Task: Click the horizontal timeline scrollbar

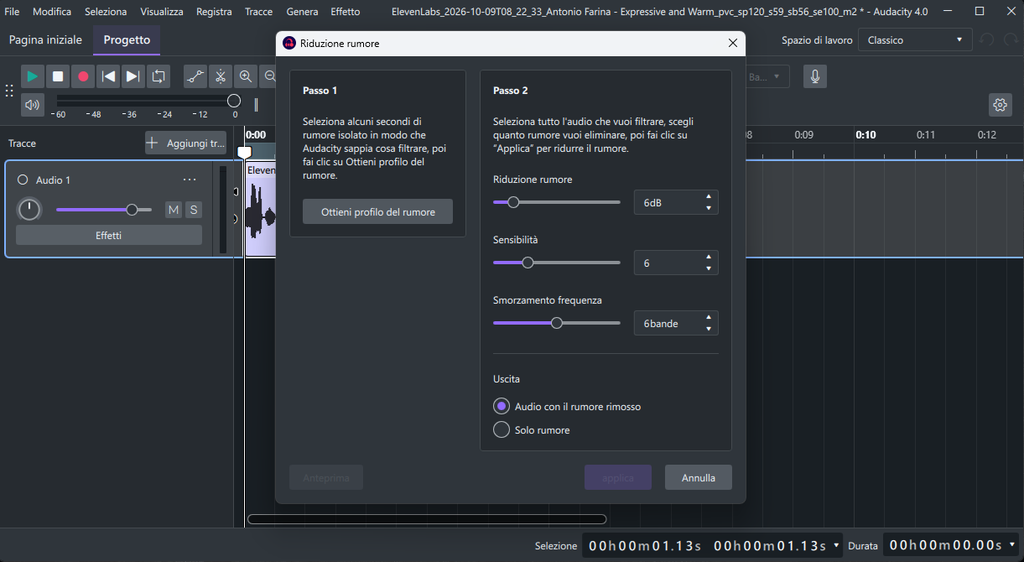Action: click(x=426, y=519)
